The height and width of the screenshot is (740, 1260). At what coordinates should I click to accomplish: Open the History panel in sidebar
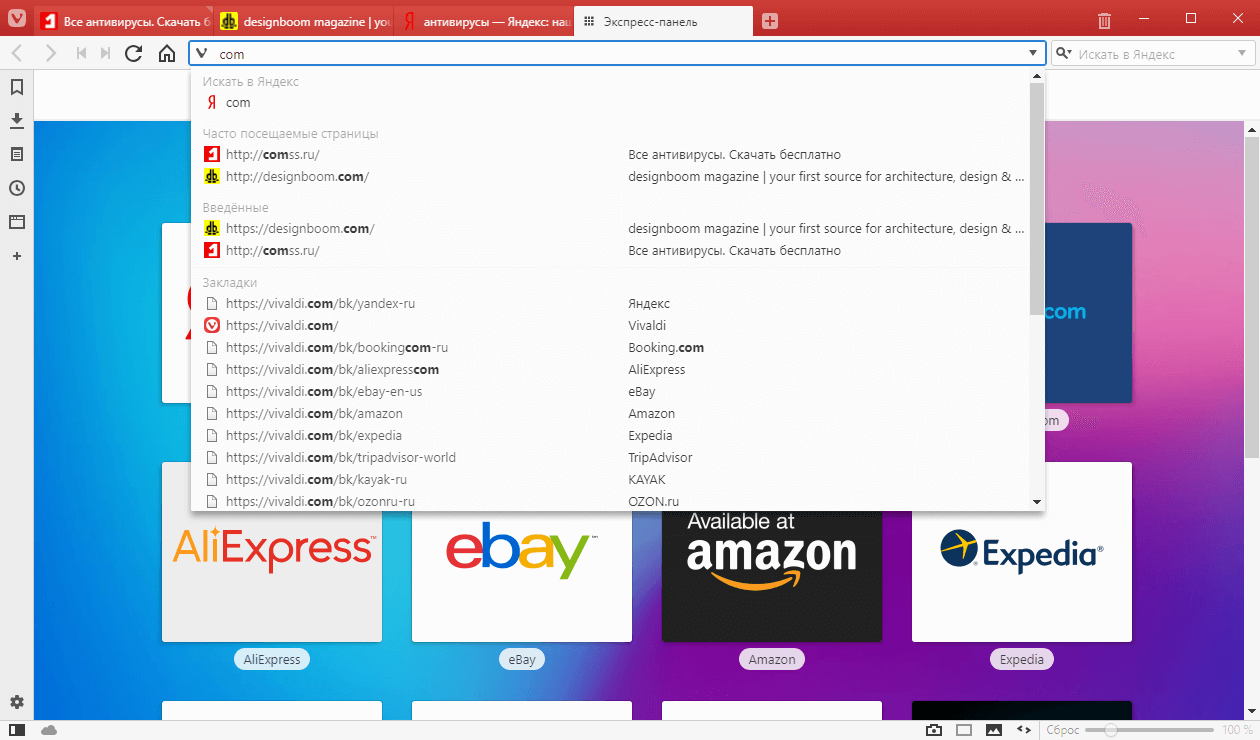point(16,188)
